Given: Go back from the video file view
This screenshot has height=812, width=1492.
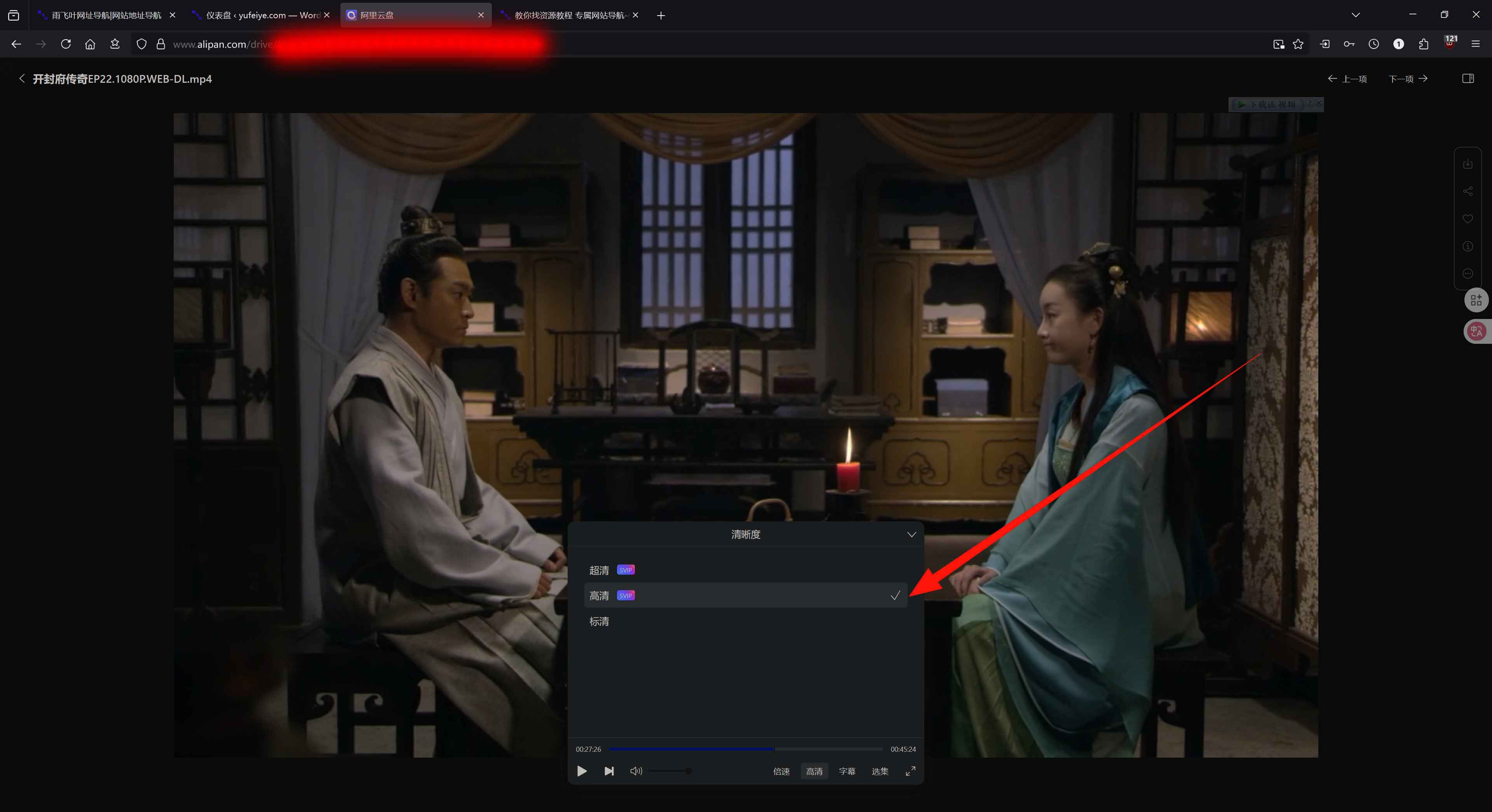Looking at the screenshot, I should (21, 79).
